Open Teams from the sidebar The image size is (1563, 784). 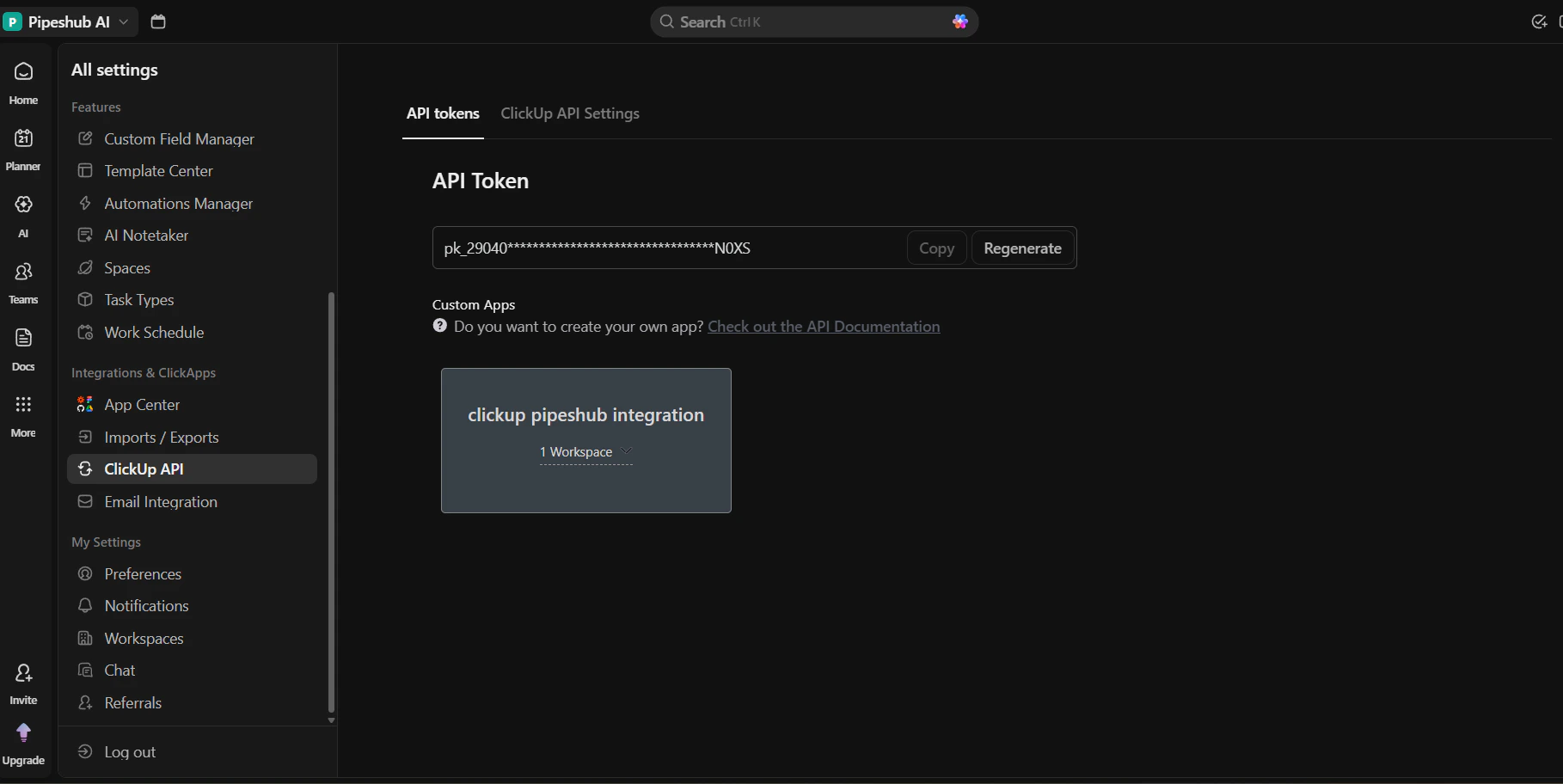(x=22, y=282)
